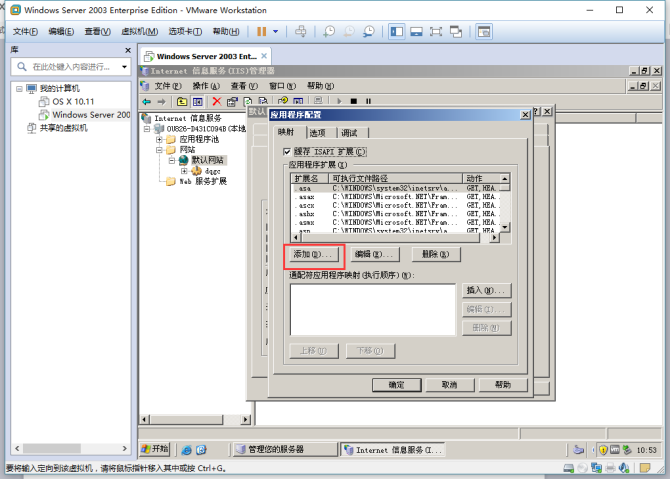Switch to the 选项 tab
The image size is (671, 480).
point(317,132)
